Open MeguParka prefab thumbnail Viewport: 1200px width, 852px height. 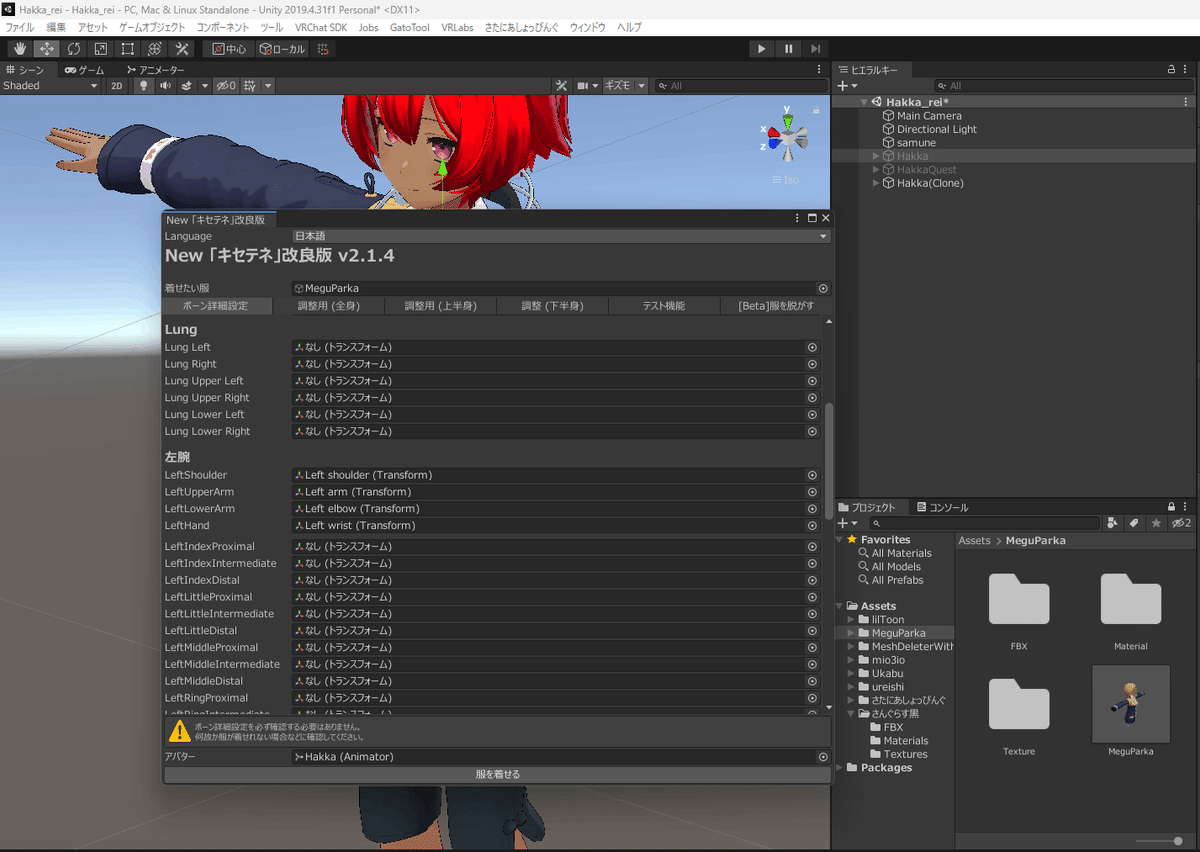1131,704
